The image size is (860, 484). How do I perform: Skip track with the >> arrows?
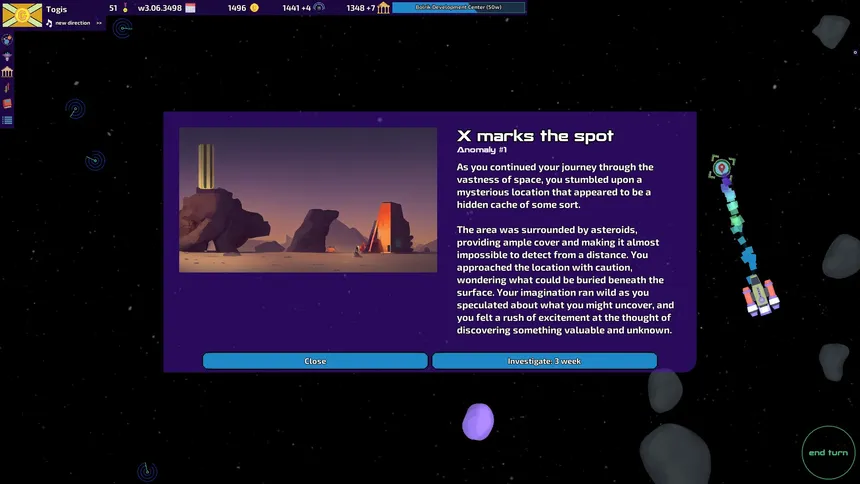(99, 23)
